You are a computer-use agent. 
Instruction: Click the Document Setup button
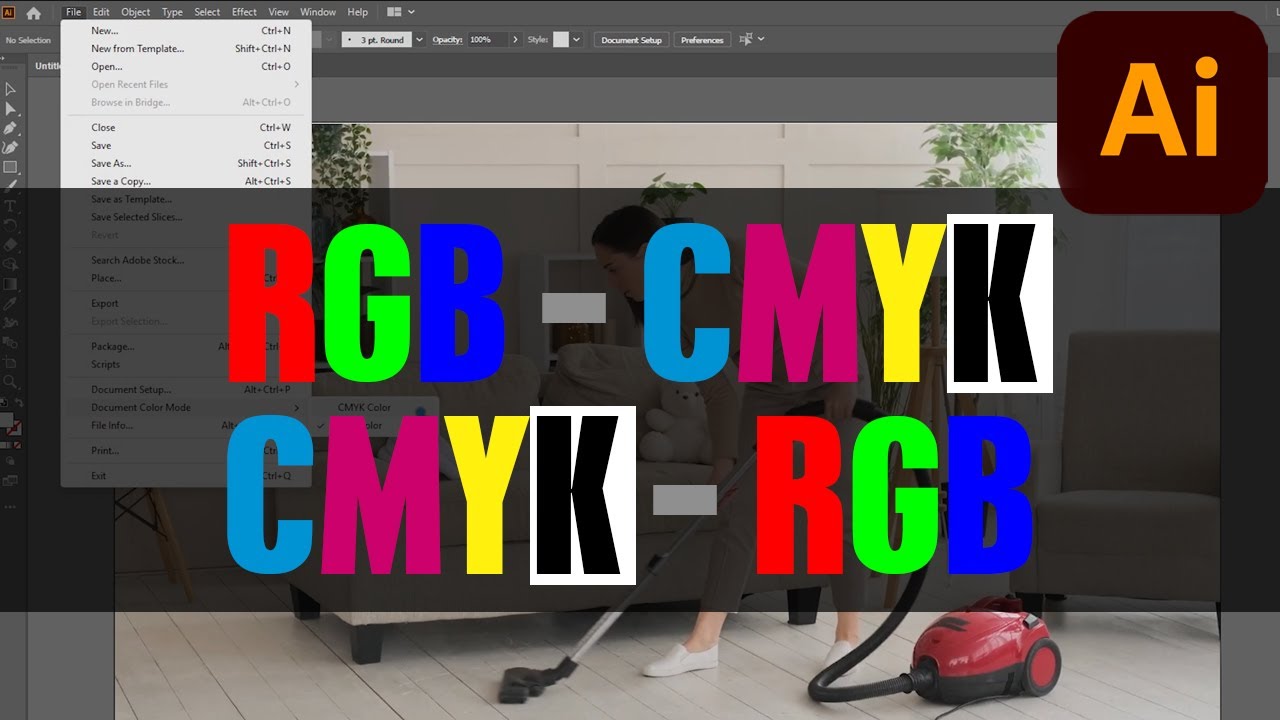[632, 40]
